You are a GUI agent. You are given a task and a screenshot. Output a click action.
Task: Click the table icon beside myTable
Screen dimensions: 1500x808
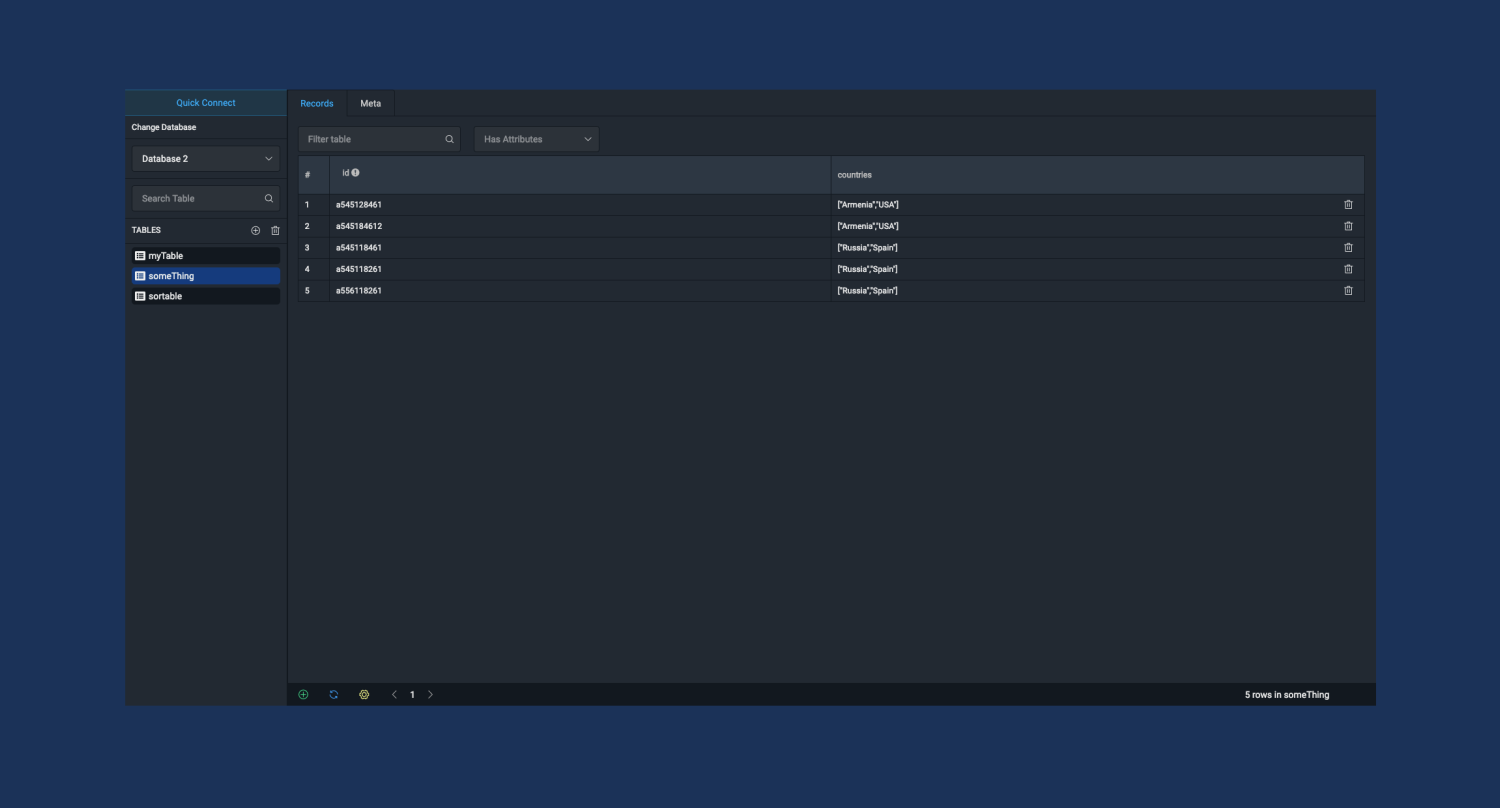click(140, 256)
